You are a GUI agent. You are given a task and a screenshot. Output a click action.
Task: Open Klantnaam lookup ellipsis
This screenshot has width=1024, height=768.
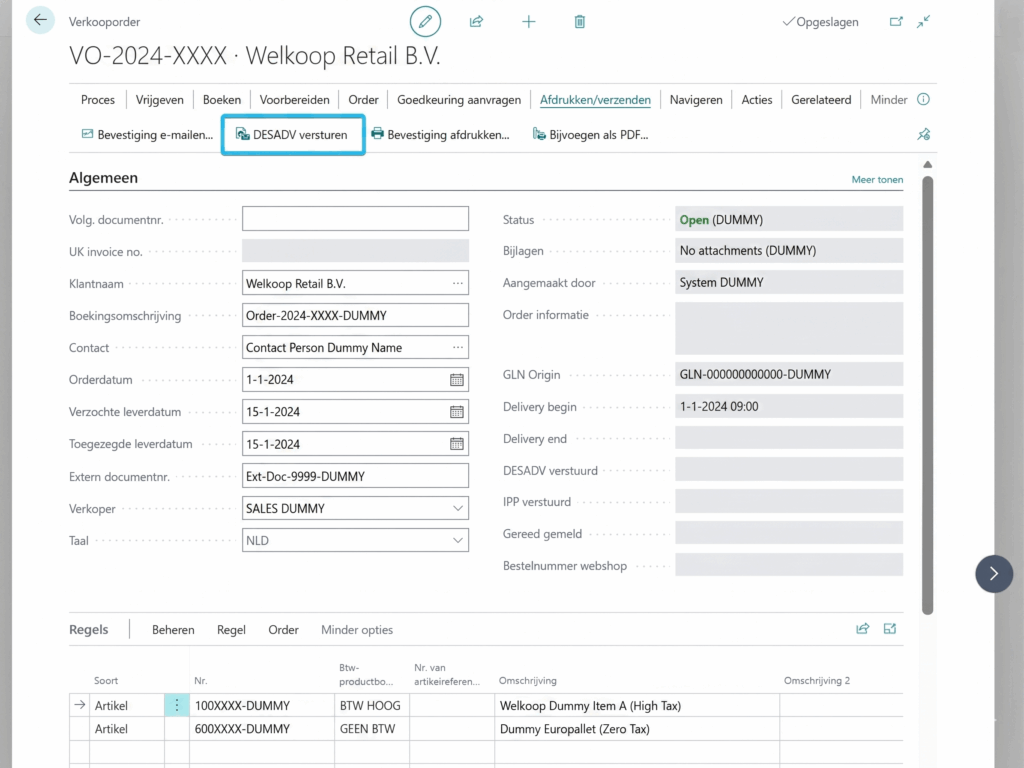click(x=458, y=284)
